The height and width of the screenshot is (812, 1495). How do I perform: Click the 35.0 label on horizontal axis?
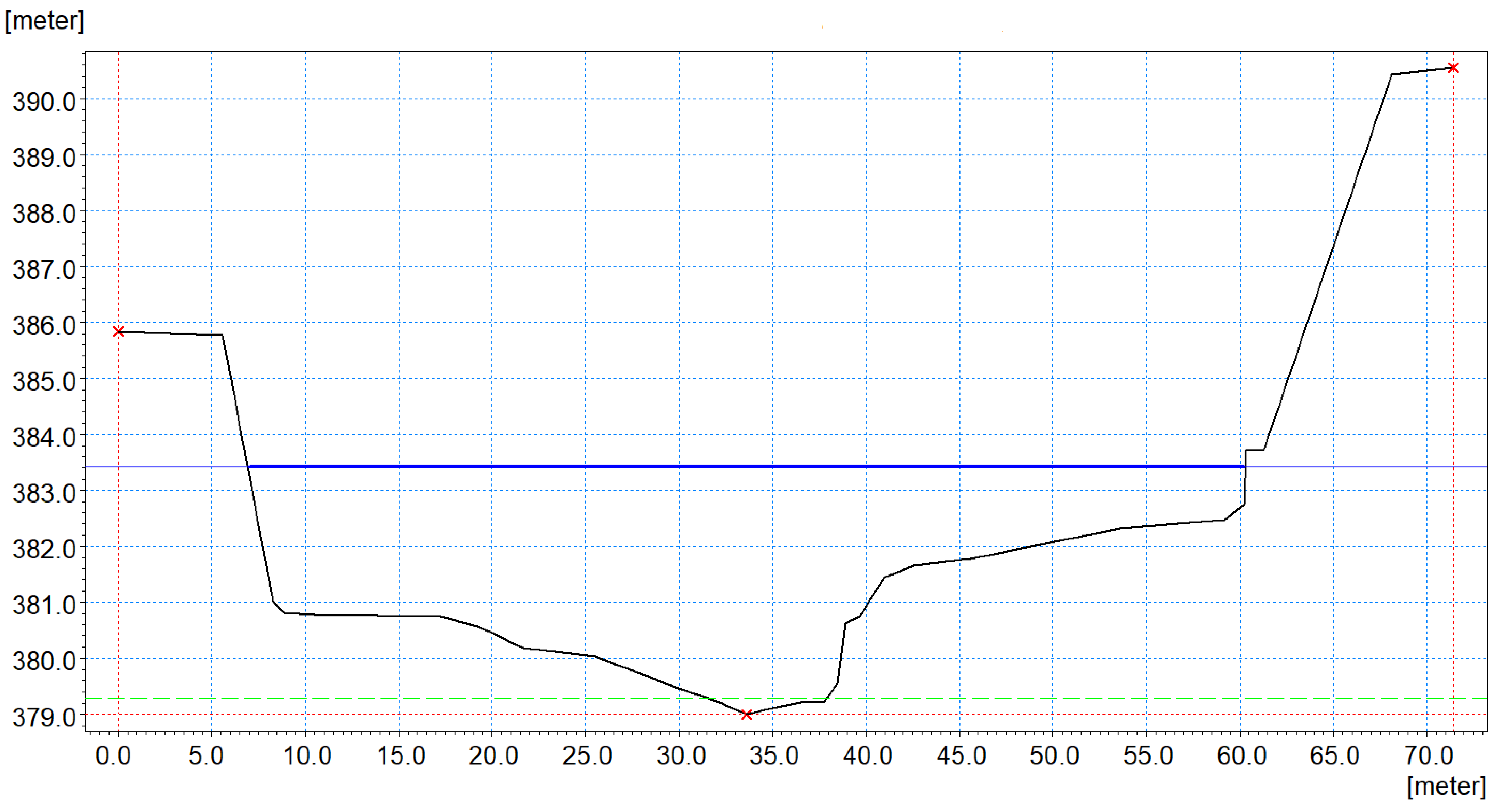774,755
